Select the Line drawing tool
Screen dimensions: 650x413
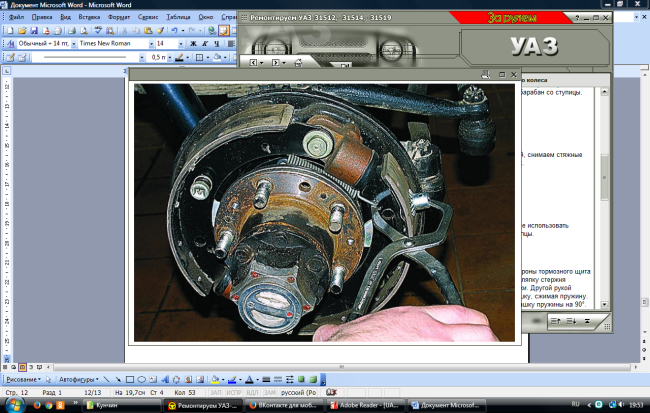[x=107, y=379]
